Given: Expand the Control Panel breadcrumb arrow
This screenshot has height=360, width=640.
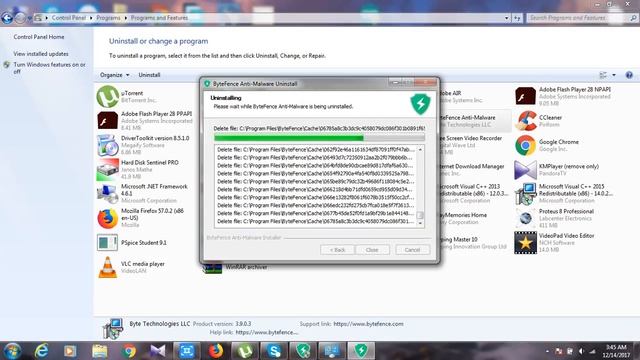Looking at the screenshot, I should 91,18.
